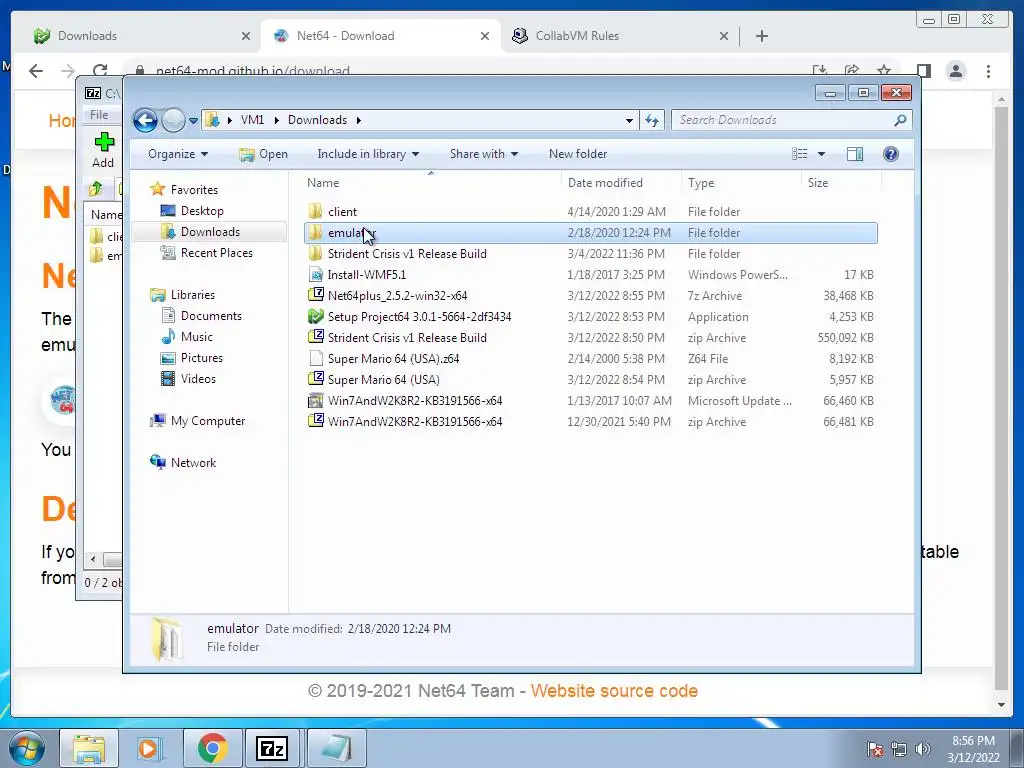The height and width of the screenshot is (768, 1024).
Task: Expand breadcrumb arrow after Downloads
Action: (x=359, y=120)
